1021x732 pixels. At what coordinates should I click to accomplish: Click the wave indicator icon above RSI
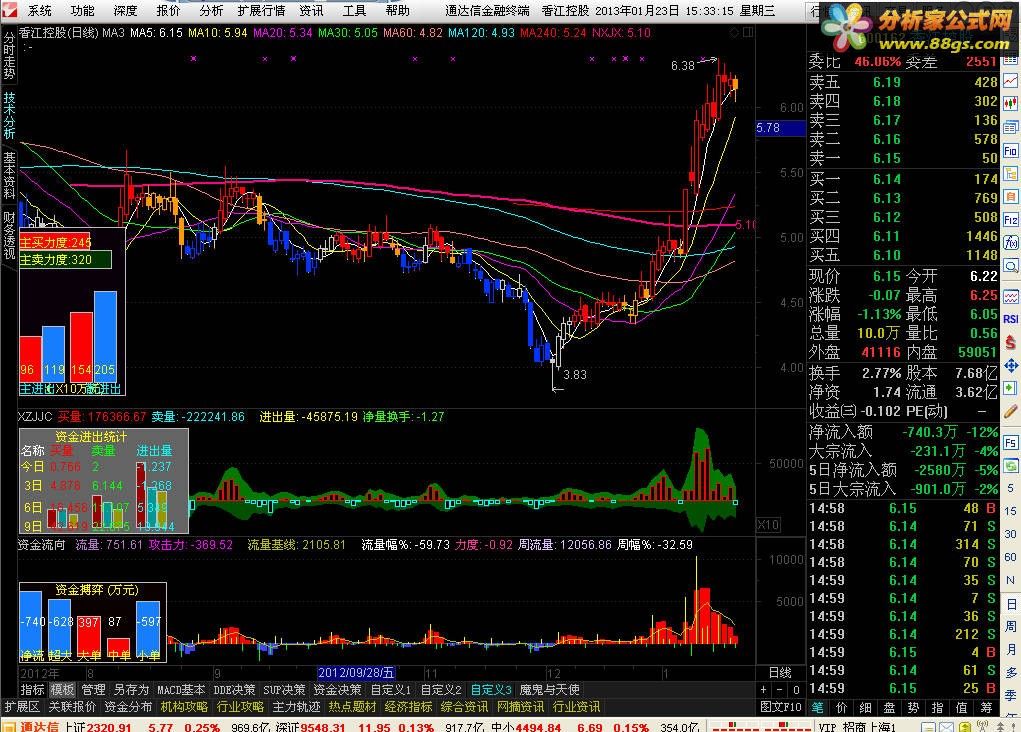(1011, 297)
